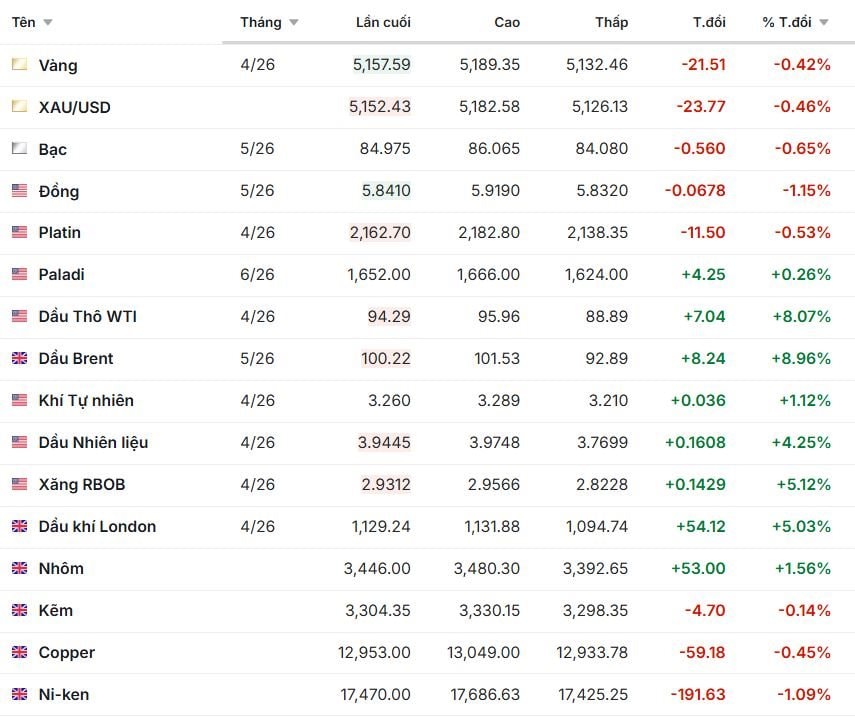Click the UK flag next to Nhôm

[19, 568]
